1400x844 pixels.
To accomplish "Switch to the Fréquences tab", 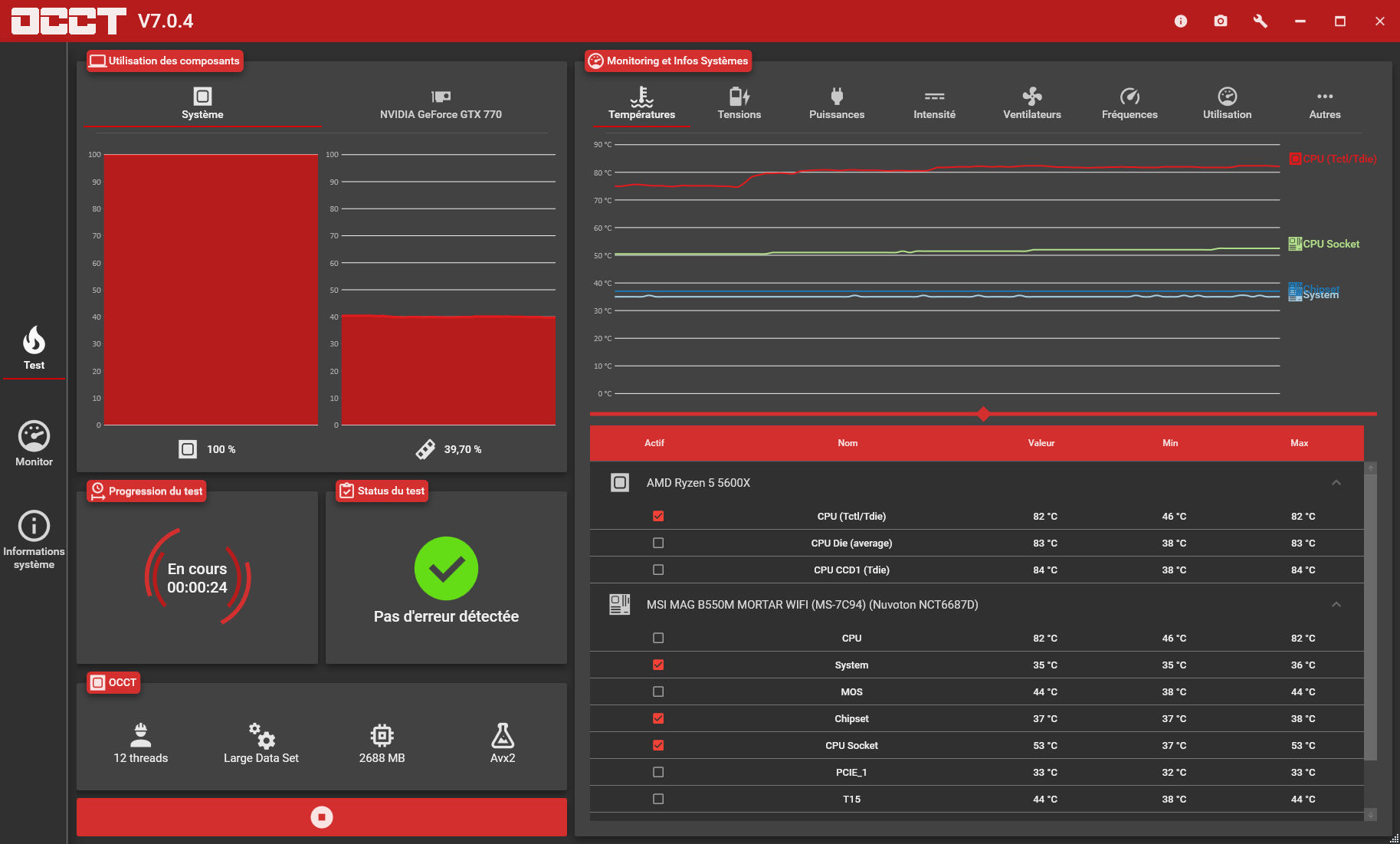I will coord(1130,103).
